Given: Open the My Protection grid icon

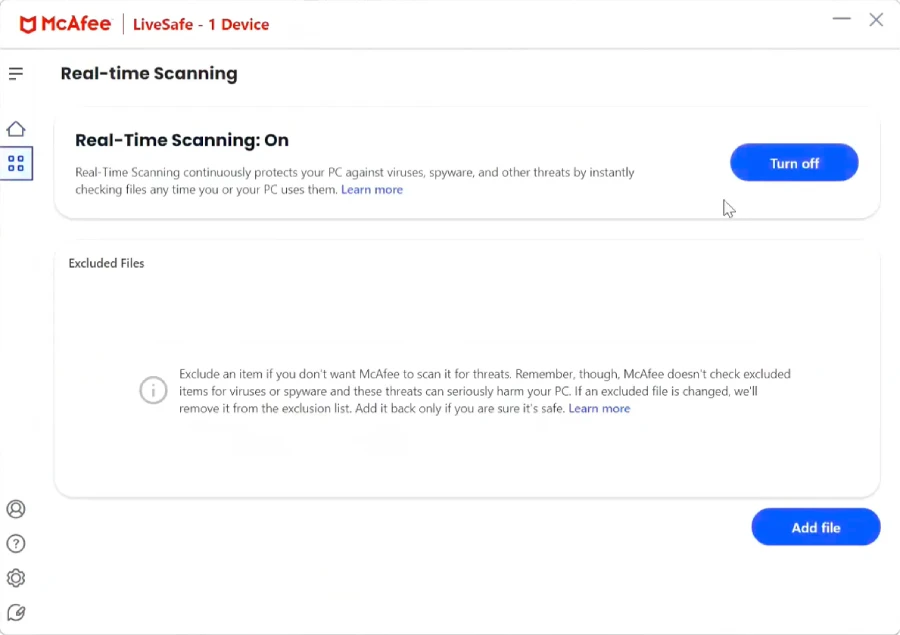Looking at the screenshot, I should (16, 164).
